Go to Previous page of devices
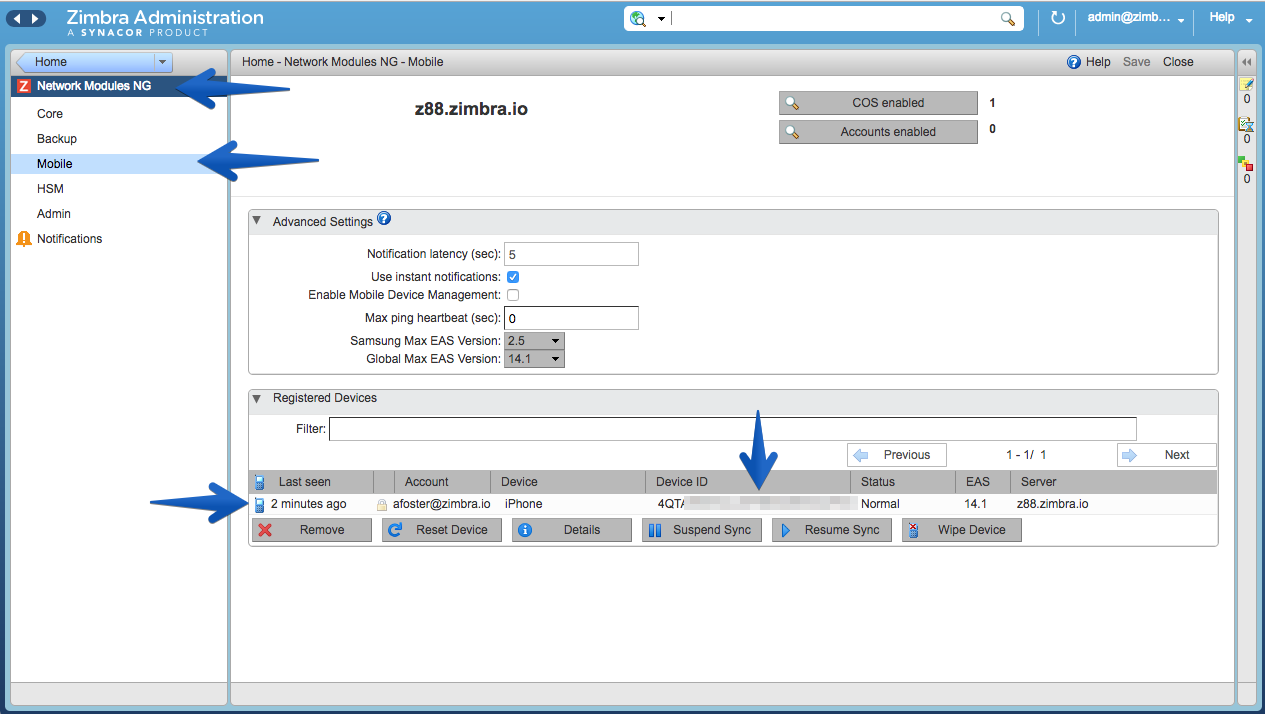 (x=897, y=455)
